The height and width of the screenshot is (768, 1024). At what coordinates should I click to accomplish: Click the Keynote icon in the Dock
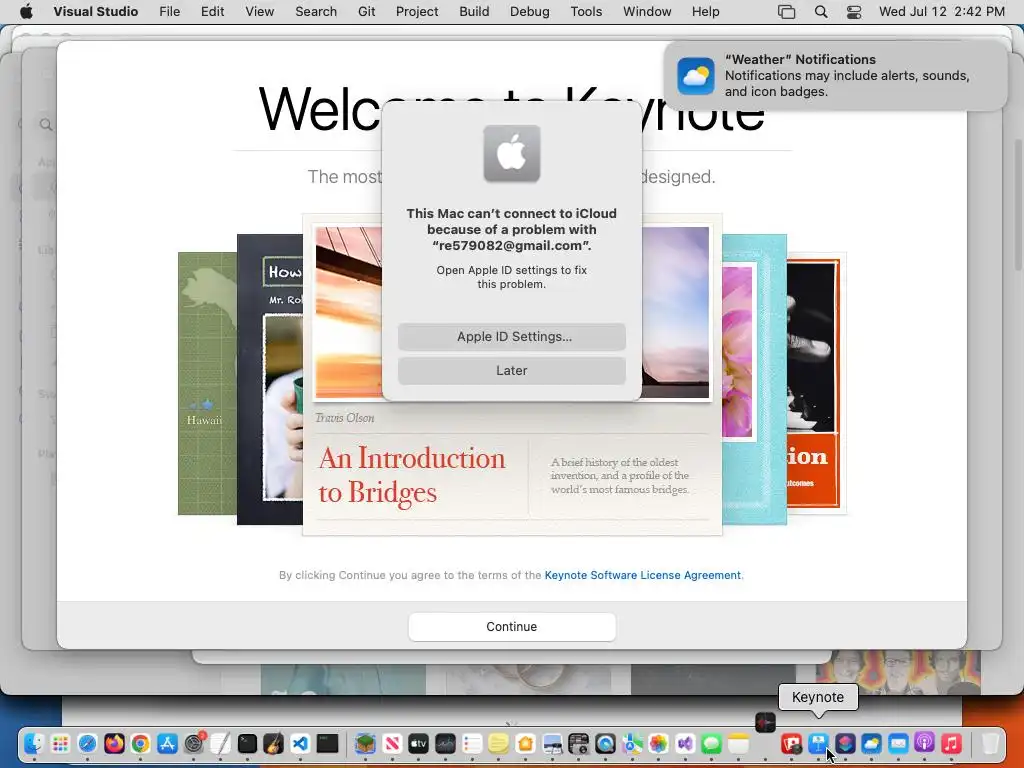click(818, 743)
